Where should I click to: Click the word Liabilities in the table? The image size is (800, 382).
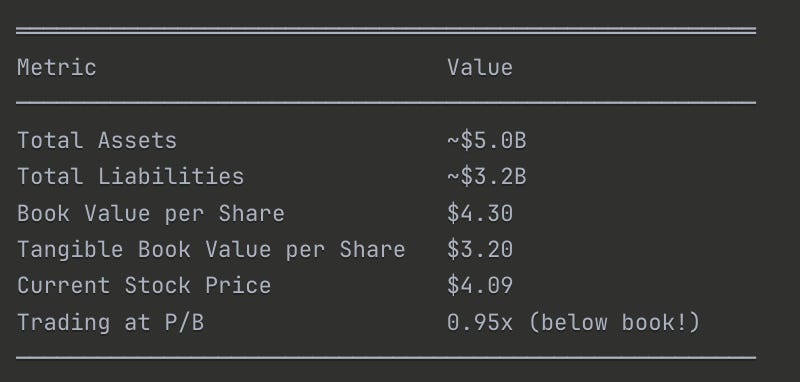coord(171,177)
